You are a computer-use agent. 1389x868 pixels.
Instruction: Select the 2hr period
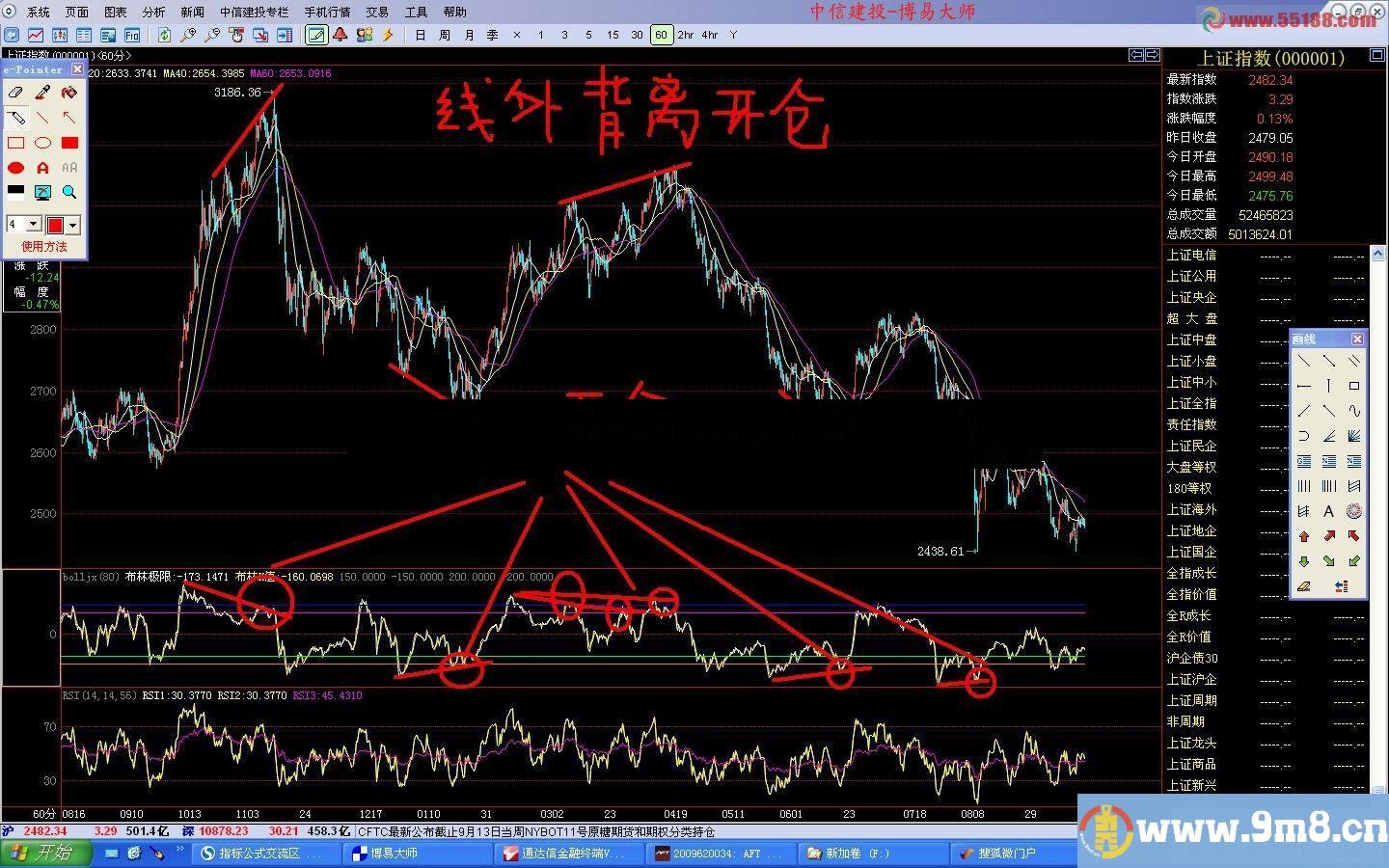(685, 35)
